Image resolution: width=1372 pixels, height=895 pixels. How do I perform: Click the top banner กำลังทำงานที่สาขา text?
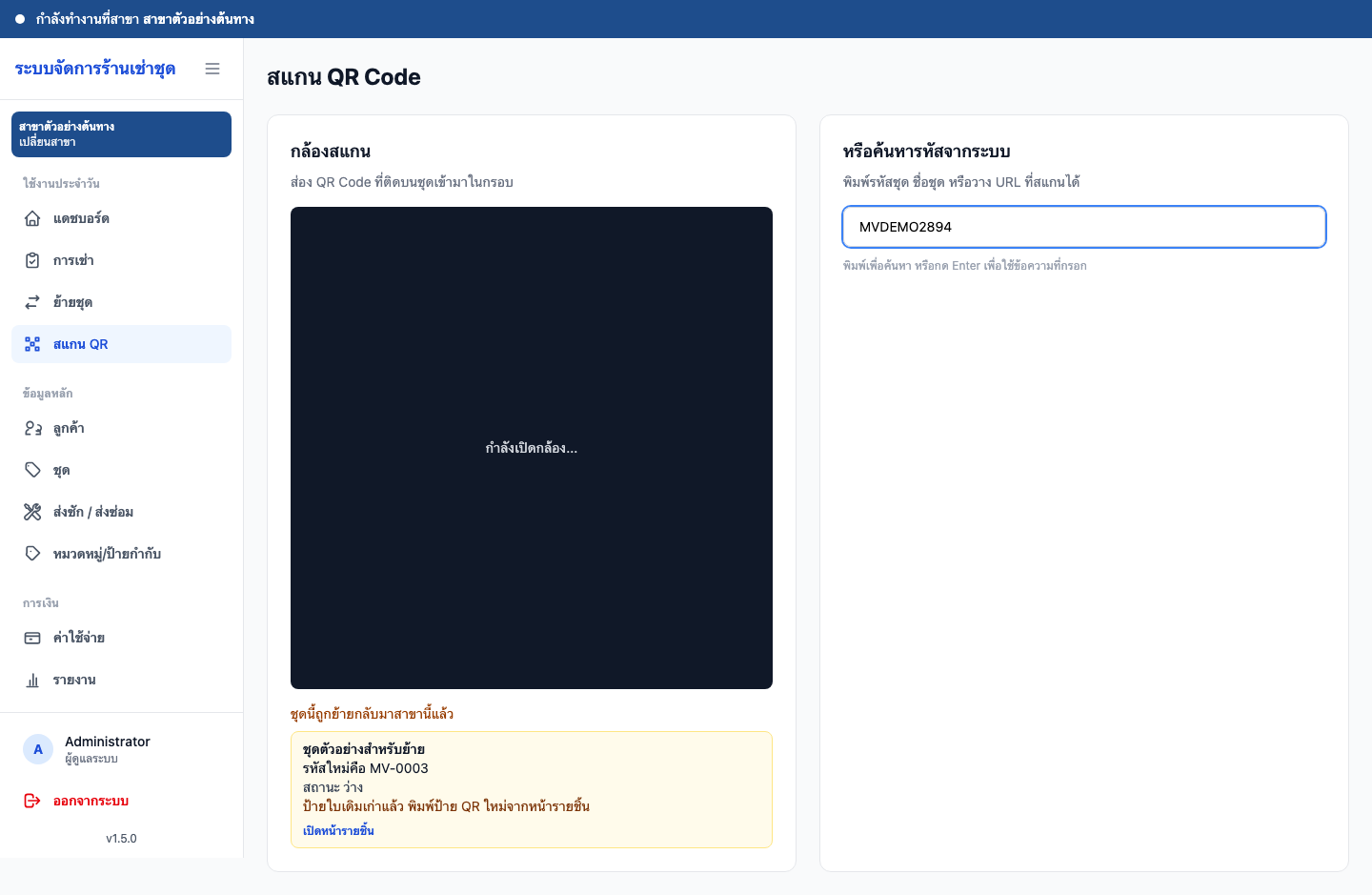click(145, 19)
